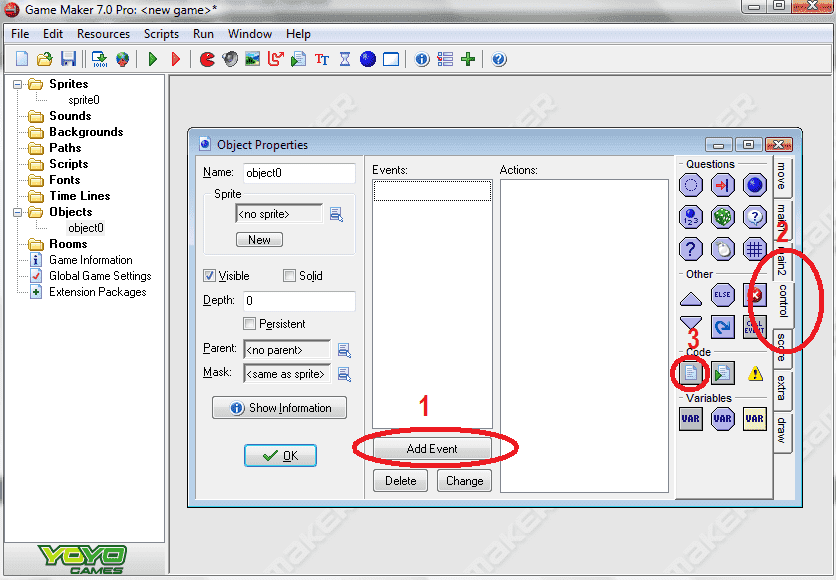836x580 pixels.
Task: Open the Resources menu
Action: pos(103,34)
